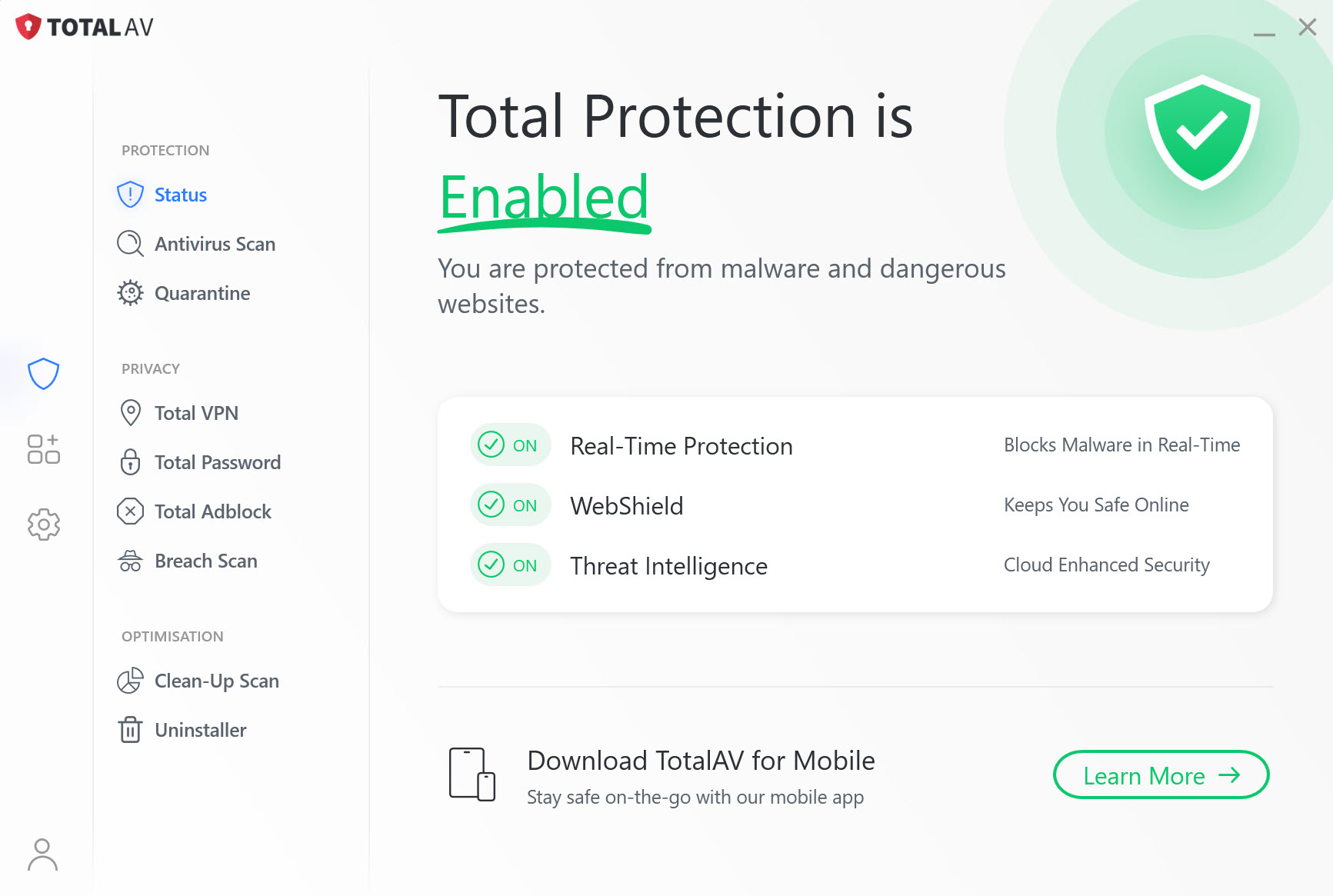Screen dimensions: 1333x896
Task: Click the large green protection shield
Action: (x=1201, y=132)
